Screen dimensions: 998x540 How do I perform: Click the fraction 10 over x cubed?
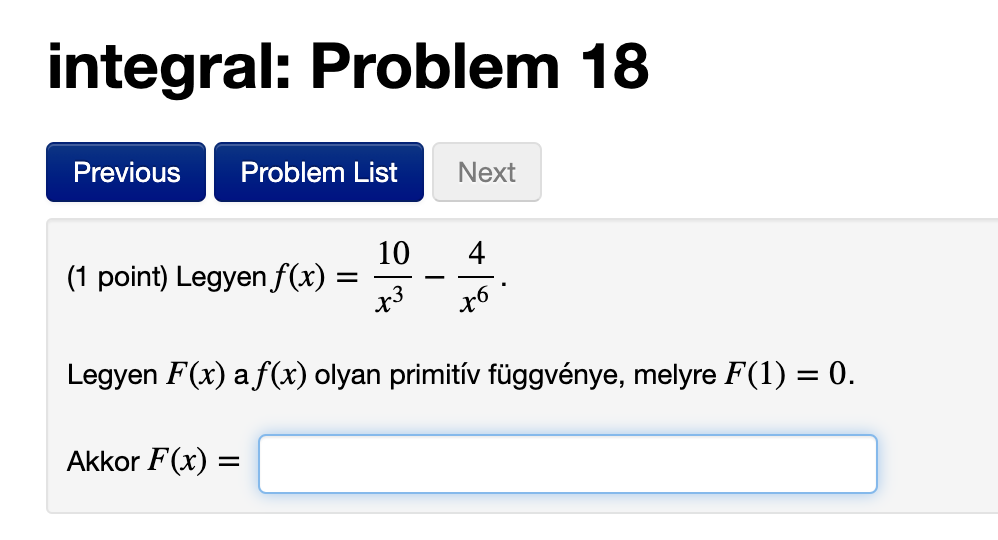pos(394,277)
